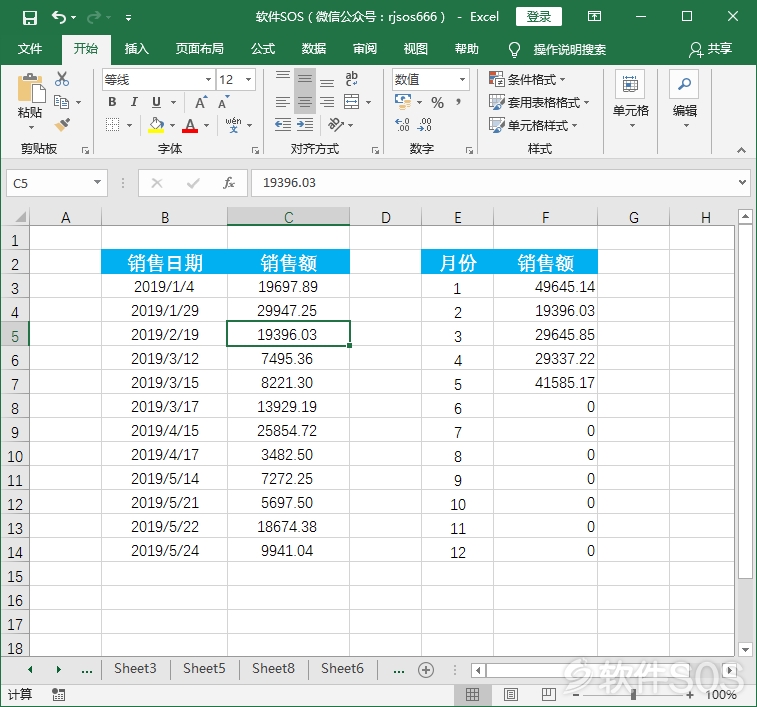757x707 pixels.
Task: Select cell containing 41585.17
Action: pos(546,382)
